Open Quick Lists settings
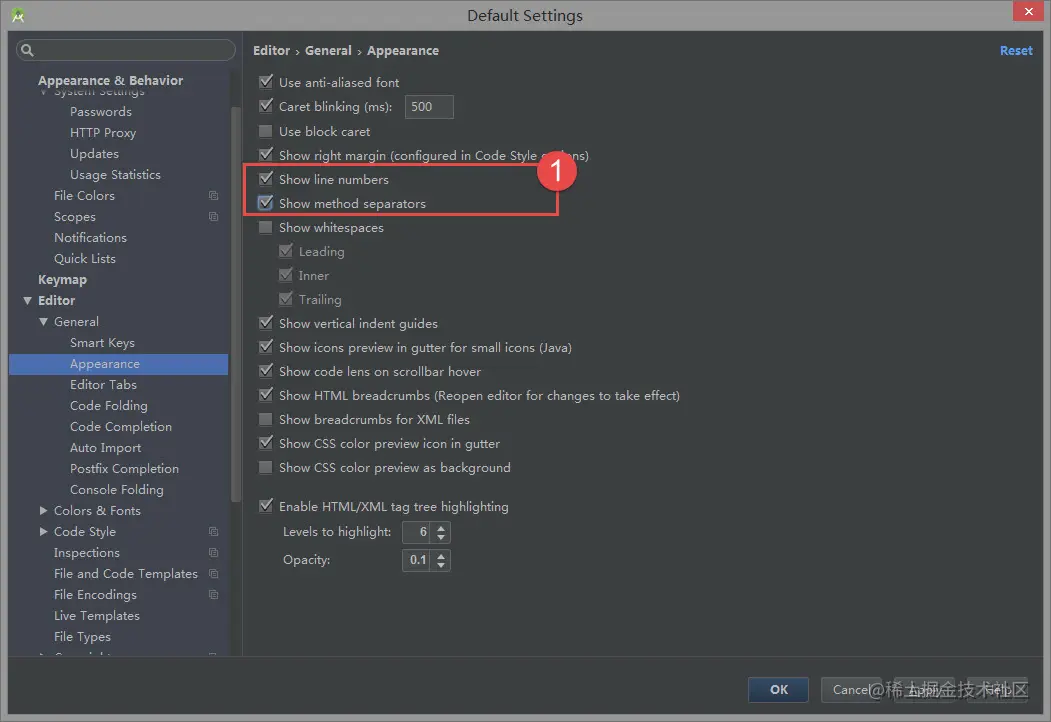Viewport: 1051px width, 722px height. (x=84, y=259)
